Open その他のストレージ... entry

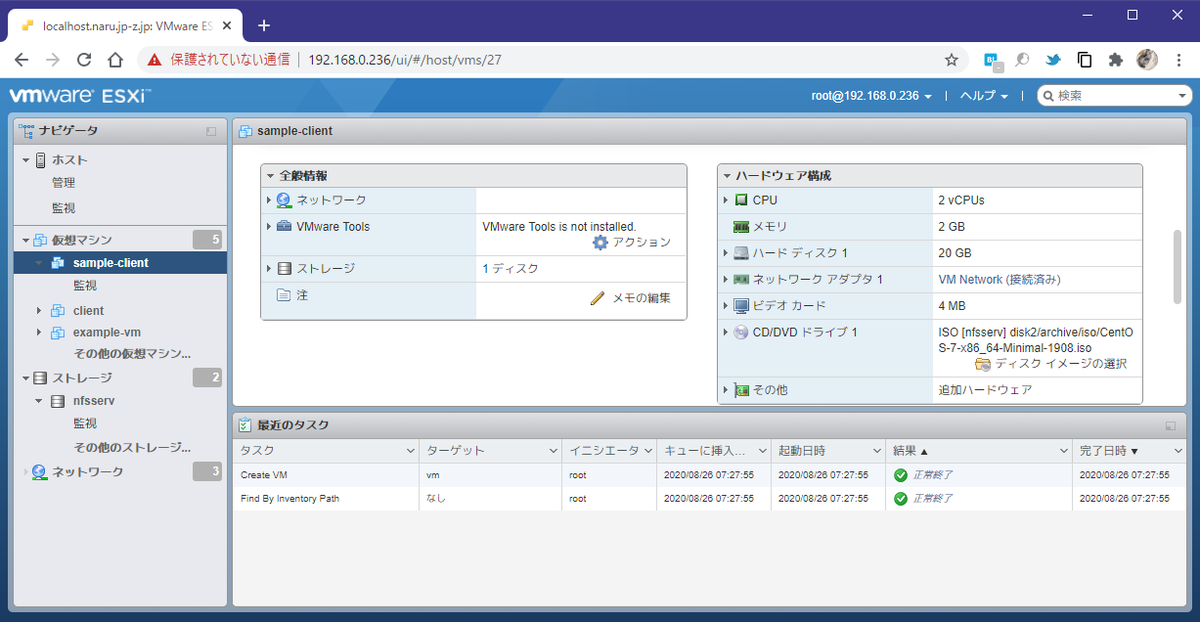pos(132,447)
